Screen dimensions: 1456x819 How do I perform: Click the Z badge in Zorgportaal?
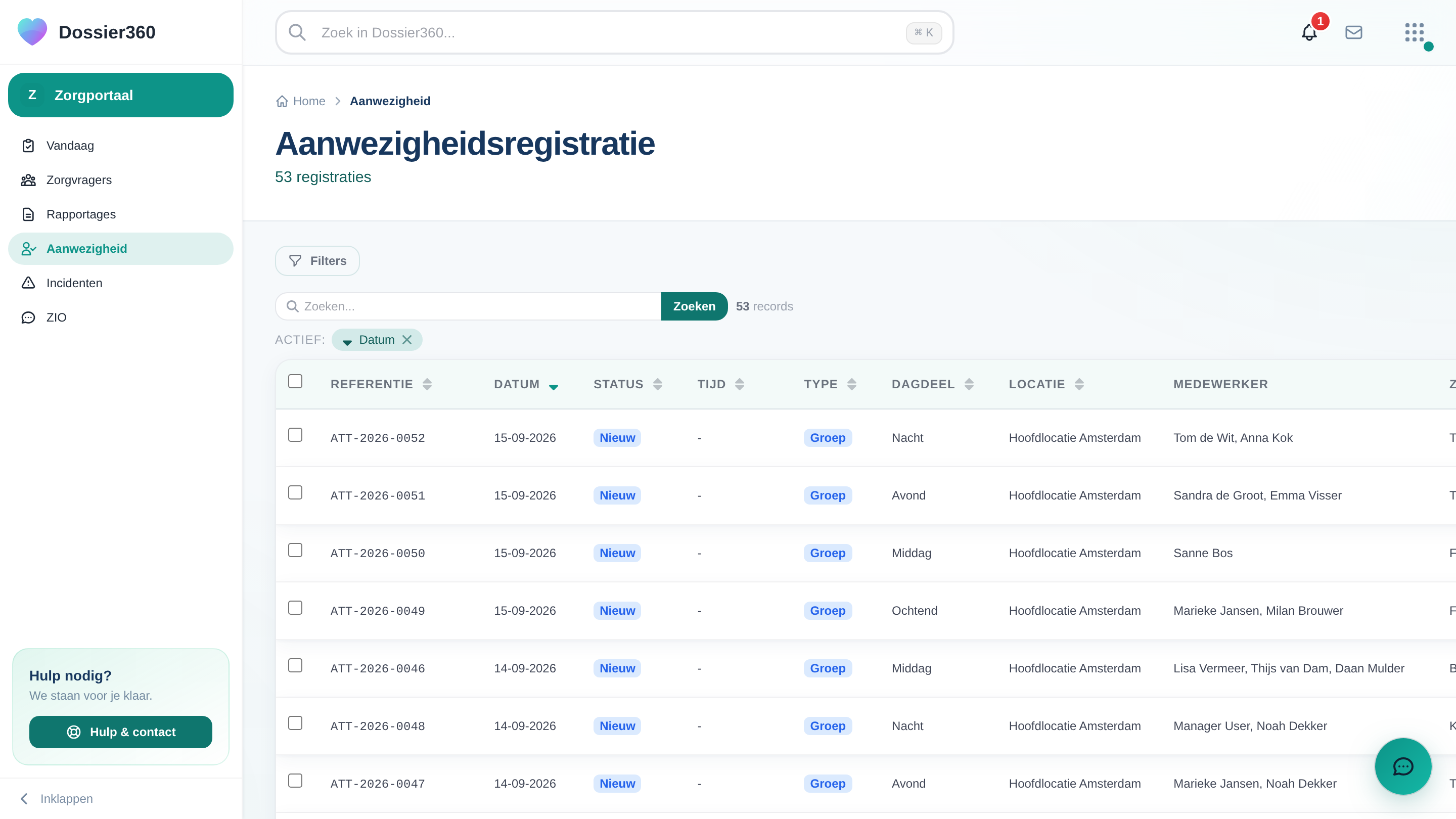tap(32, 95)
